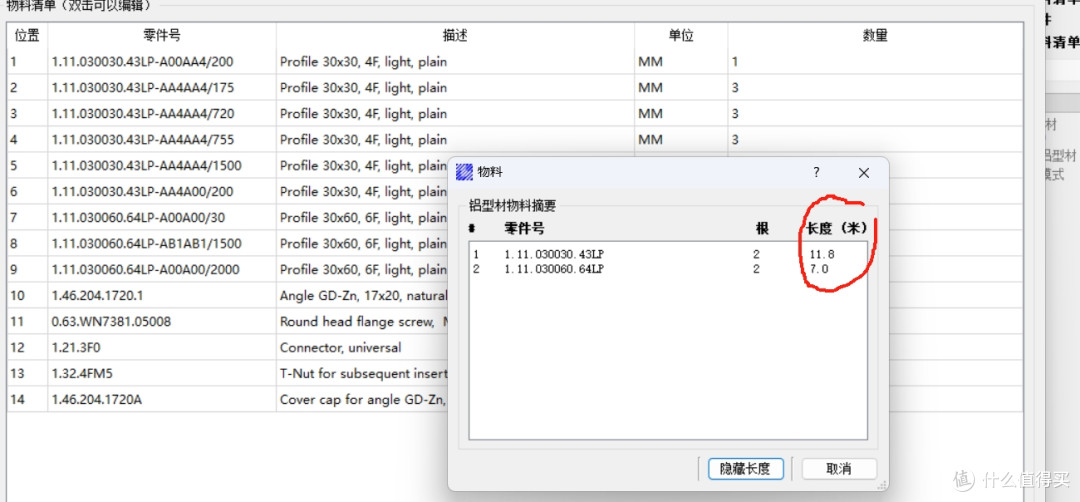1080x502 pixels.
Task: Select part 1.11.030060.64LP-AB1AB1/1500
Action: point(147,244)
